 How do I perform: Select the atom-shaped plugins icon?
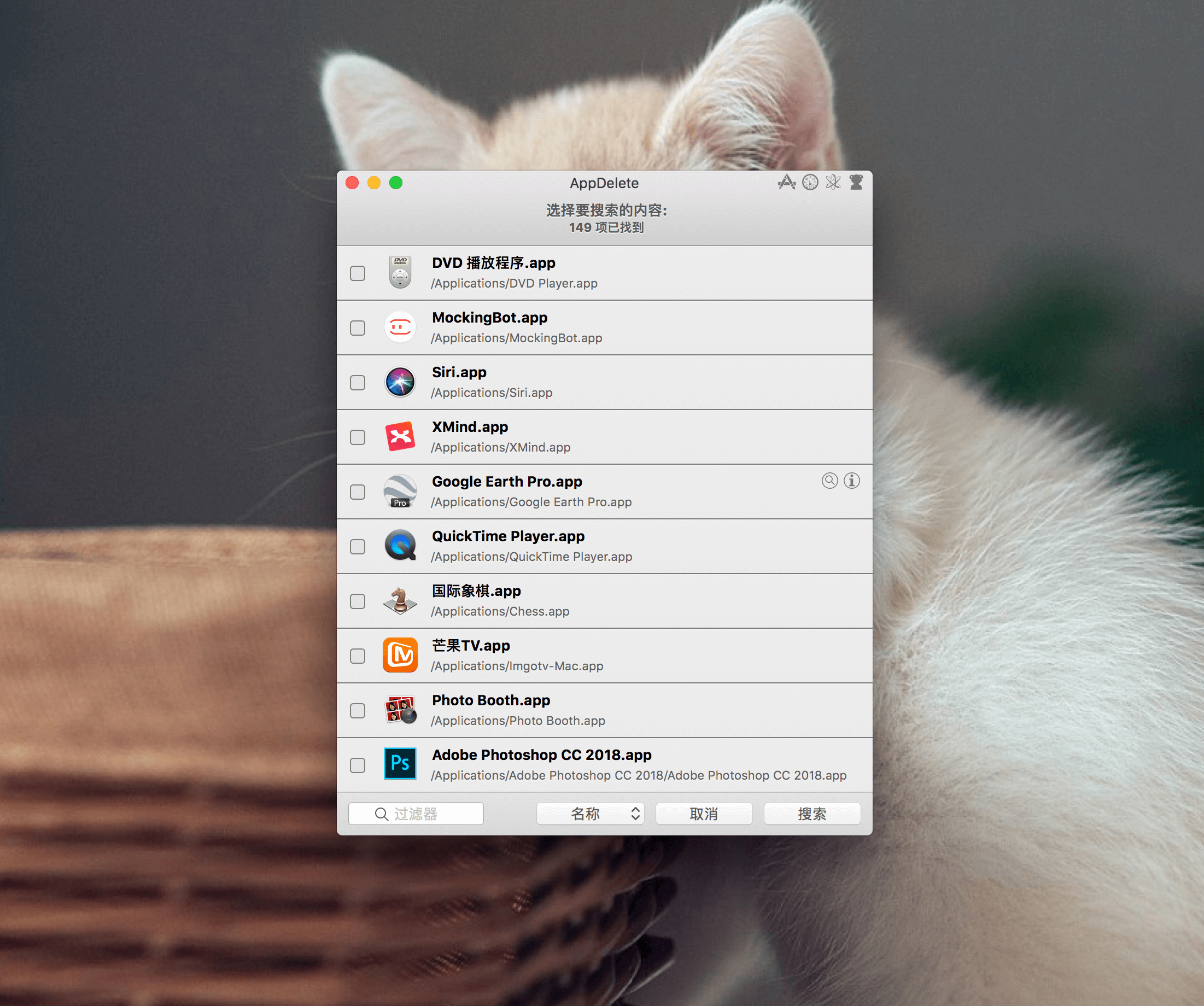833,182
